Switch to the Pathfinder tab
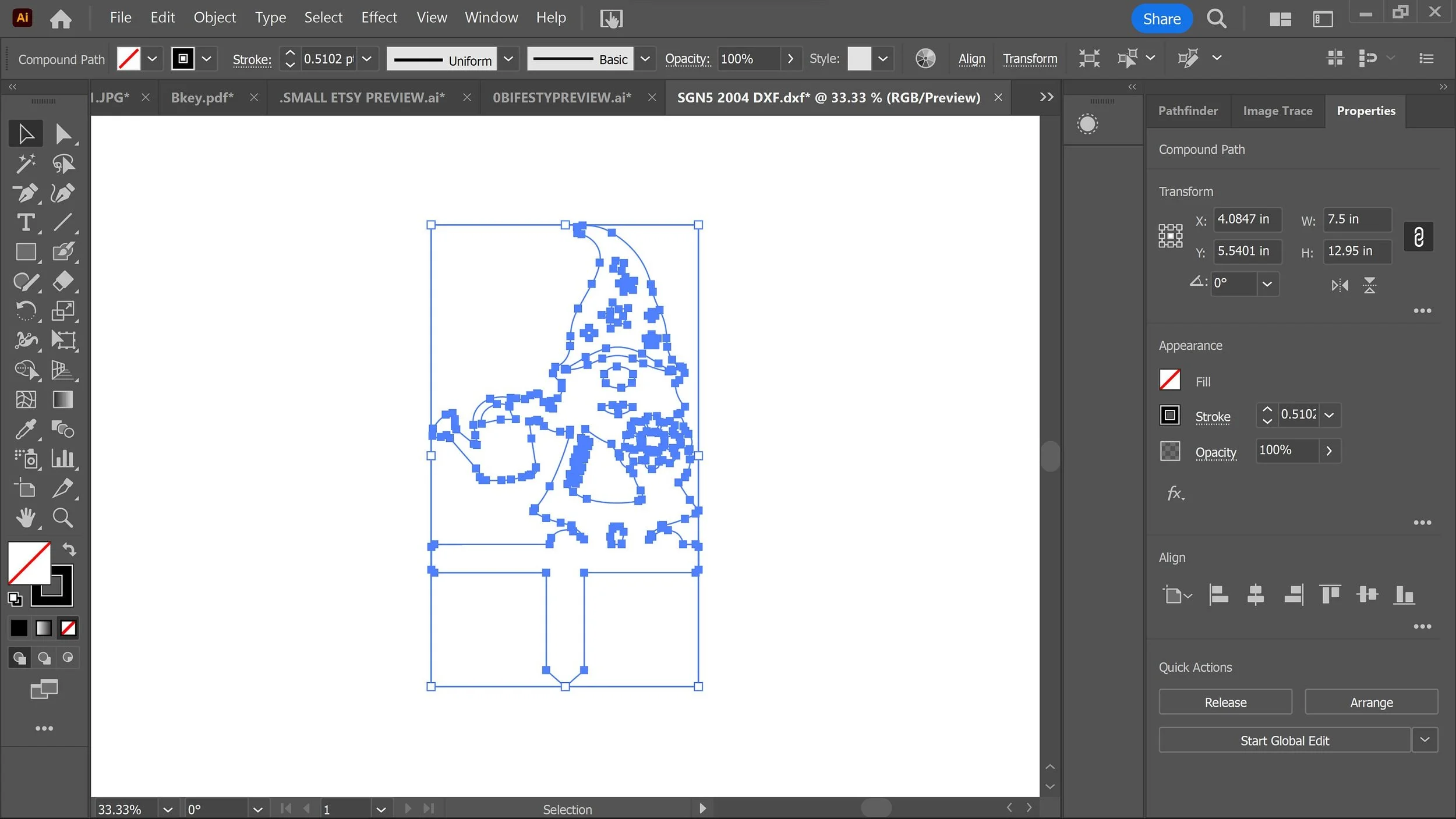The height and width of the screenshot is (819, 1456). coord(1188,111)
